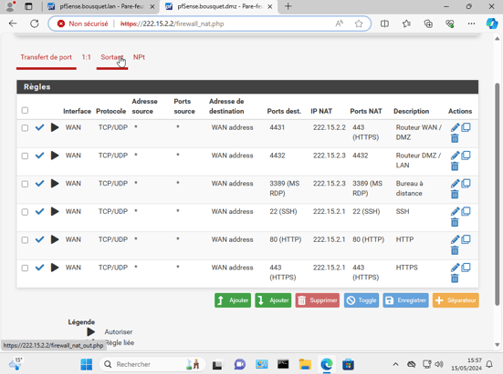
Task: Delete the HTTPS 222.15.2.1 rule
Action: [455, 278]
